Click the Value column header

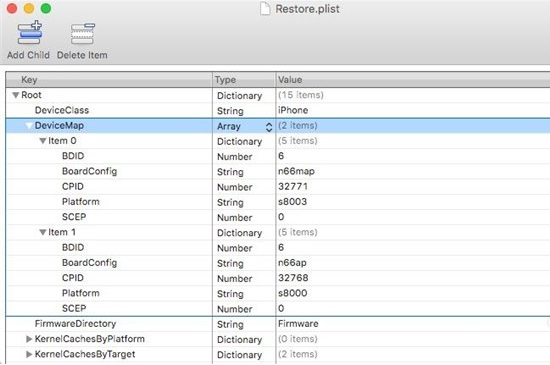413,80
